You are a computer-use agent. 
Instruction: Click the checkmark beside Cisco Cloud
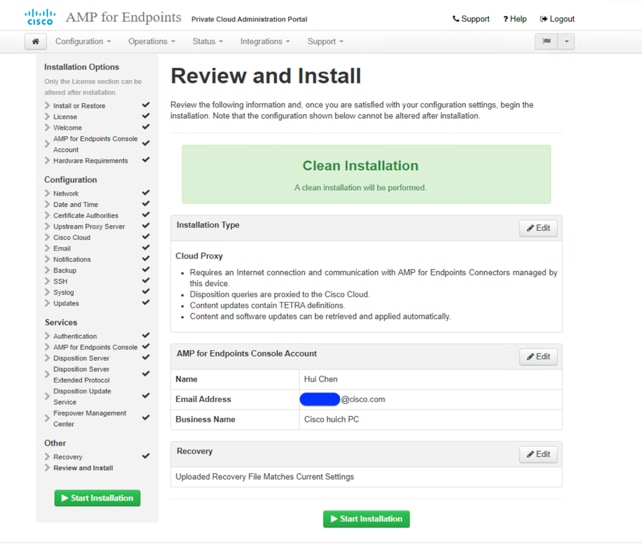(x=146, y=237)
